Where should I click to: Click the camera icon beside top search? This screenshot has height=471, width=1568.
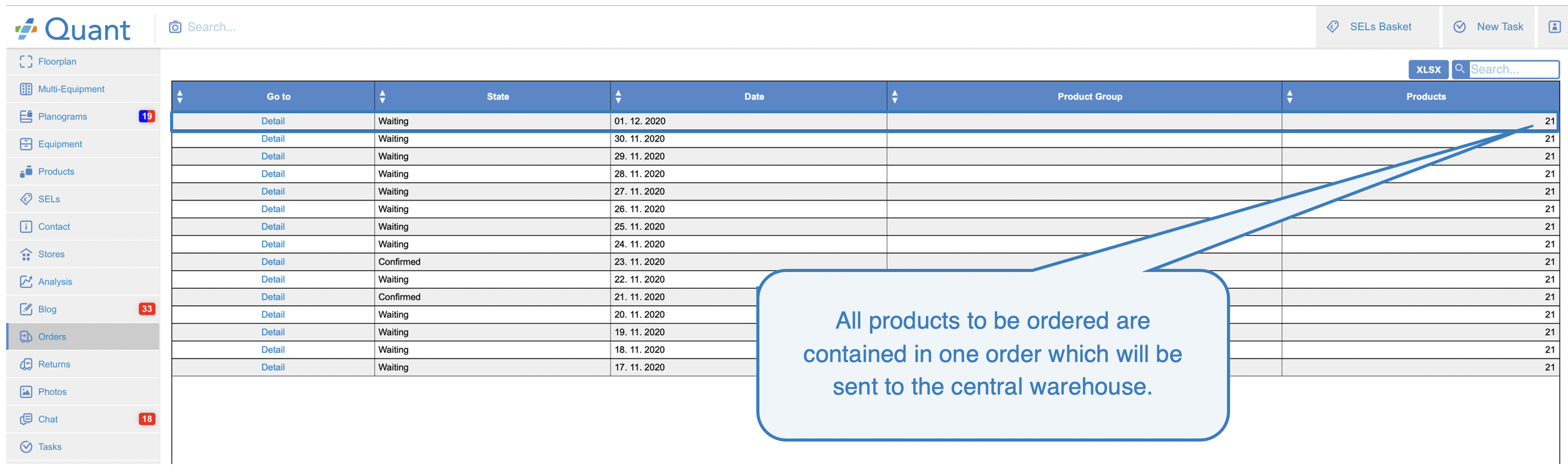[x=175, y=27]
